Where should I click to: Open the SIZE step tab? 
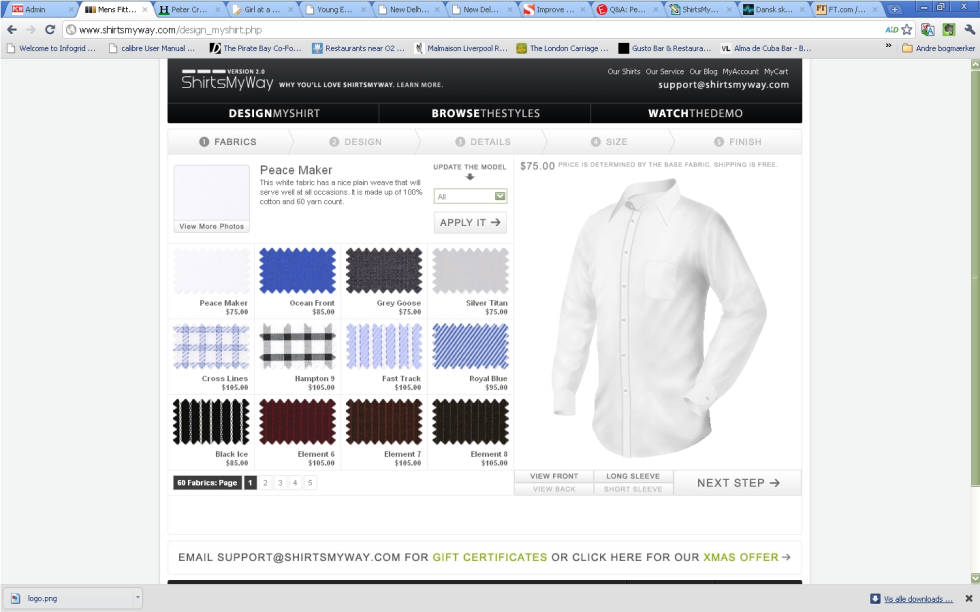coord(609,142)
